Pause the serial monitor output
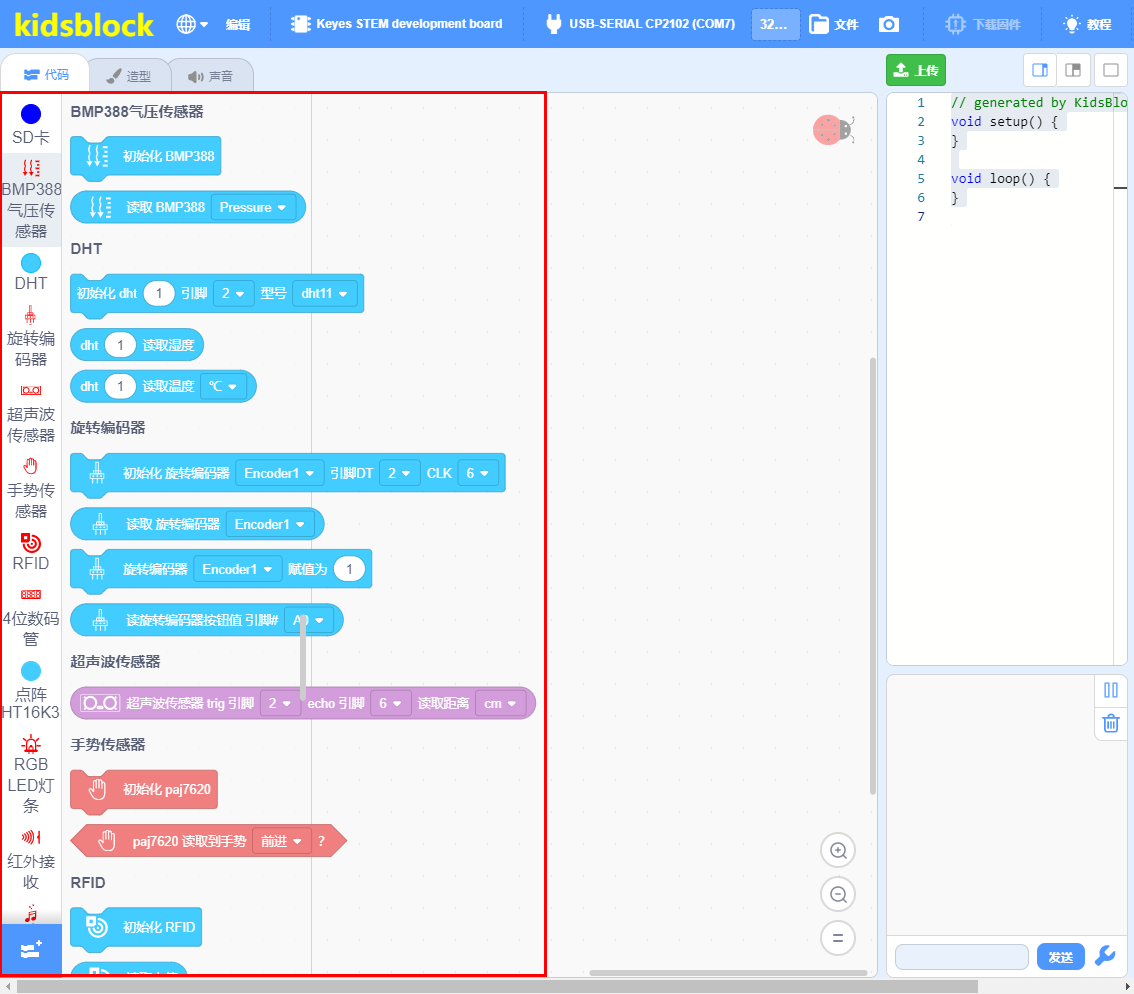 (x=1111, y=690)
